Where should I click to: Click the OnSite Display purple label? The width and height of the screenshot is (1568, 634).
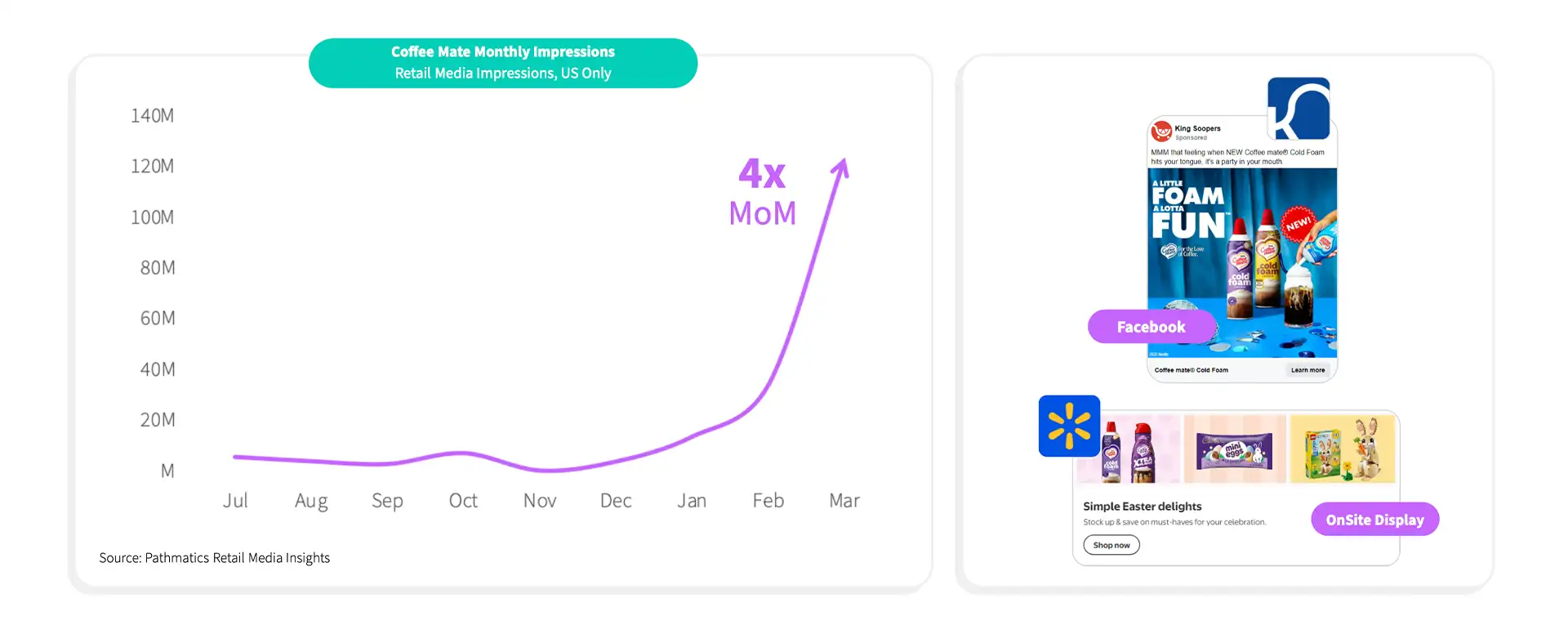point(1375,520)
